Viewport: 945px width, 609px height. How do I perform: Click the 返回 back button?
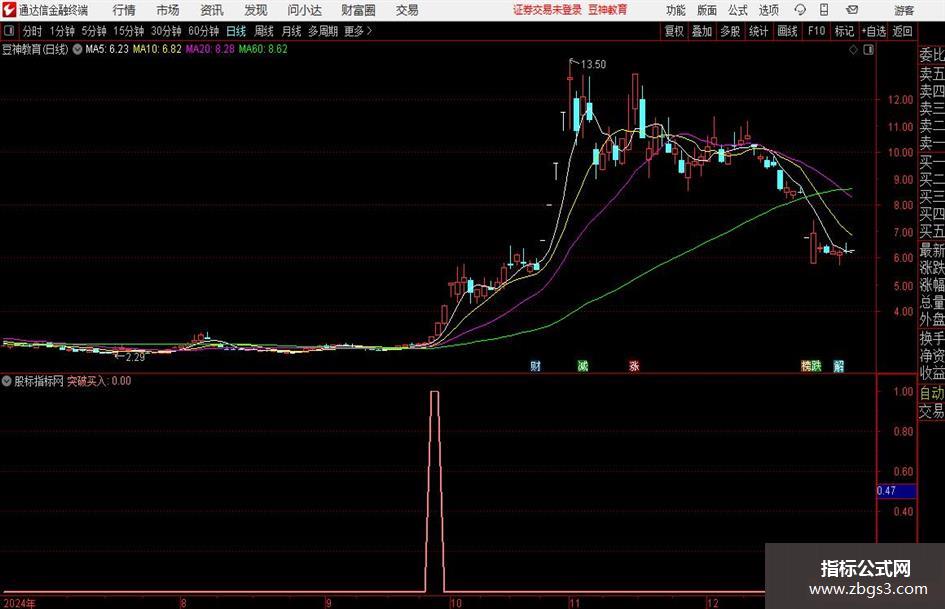coord(902,31)
